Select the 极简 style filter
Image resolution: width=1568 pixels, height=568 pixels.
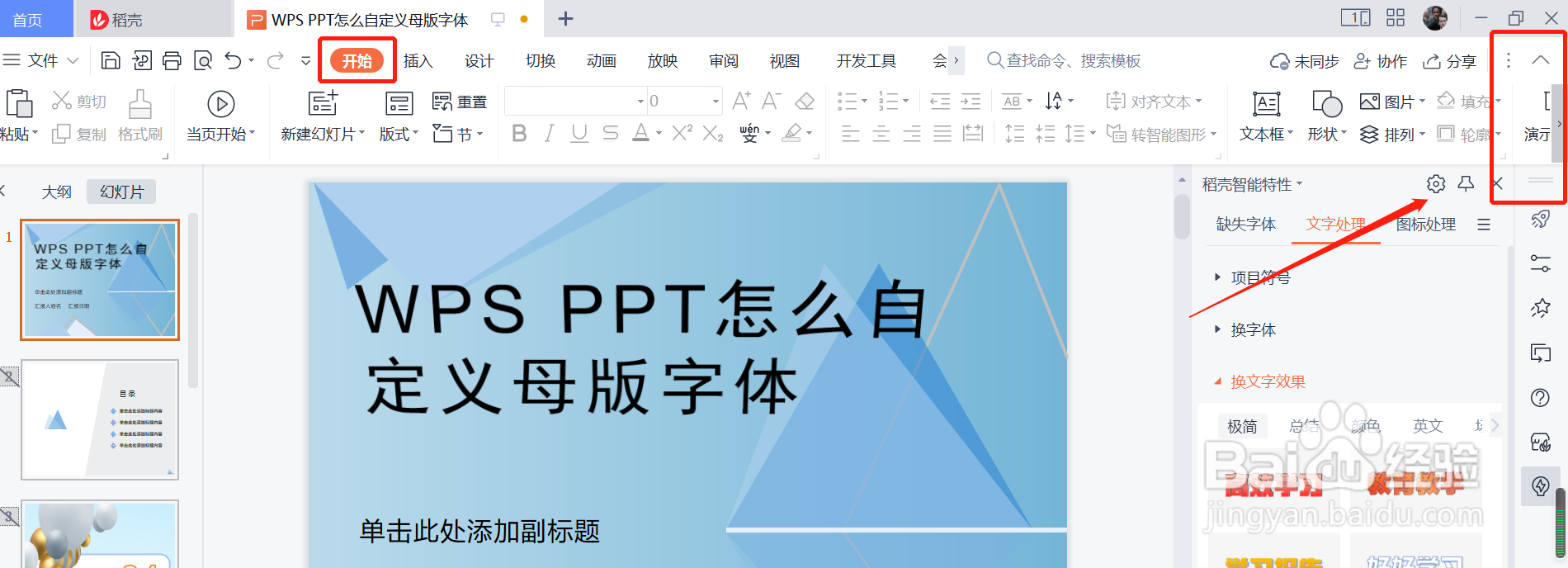tap(1242, 426)
